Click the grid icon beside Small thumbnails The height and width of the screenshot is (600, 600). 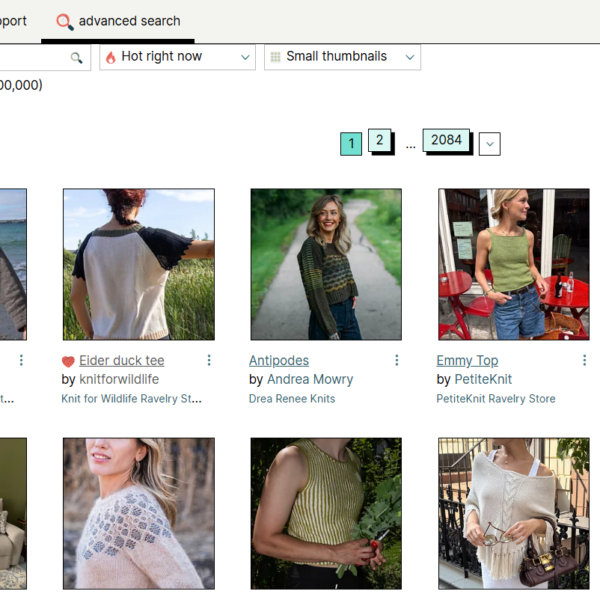[276, 57]
